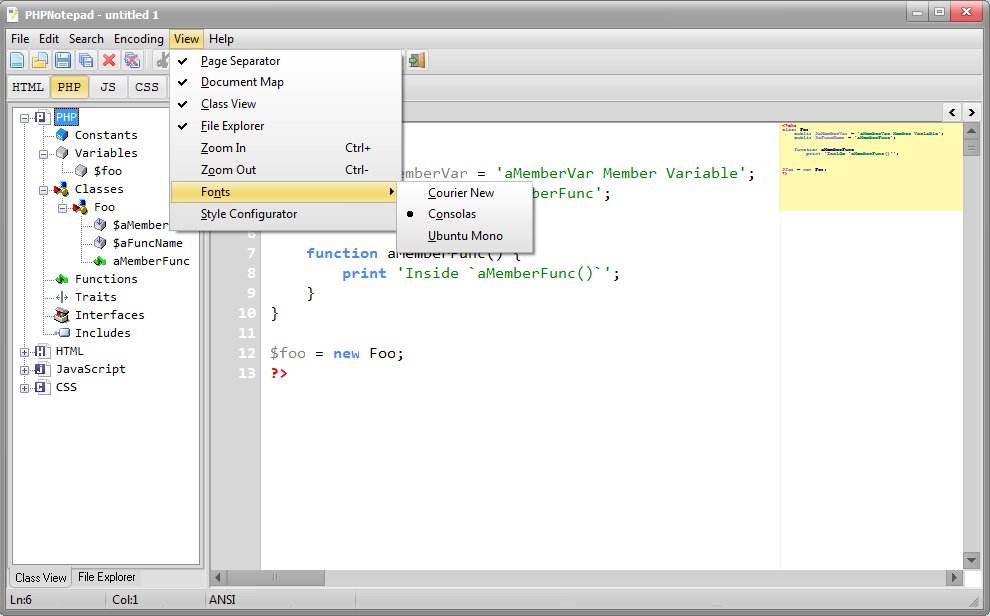Open the Help menu
The width and height of the screenshot is (990, 616).
221,39
